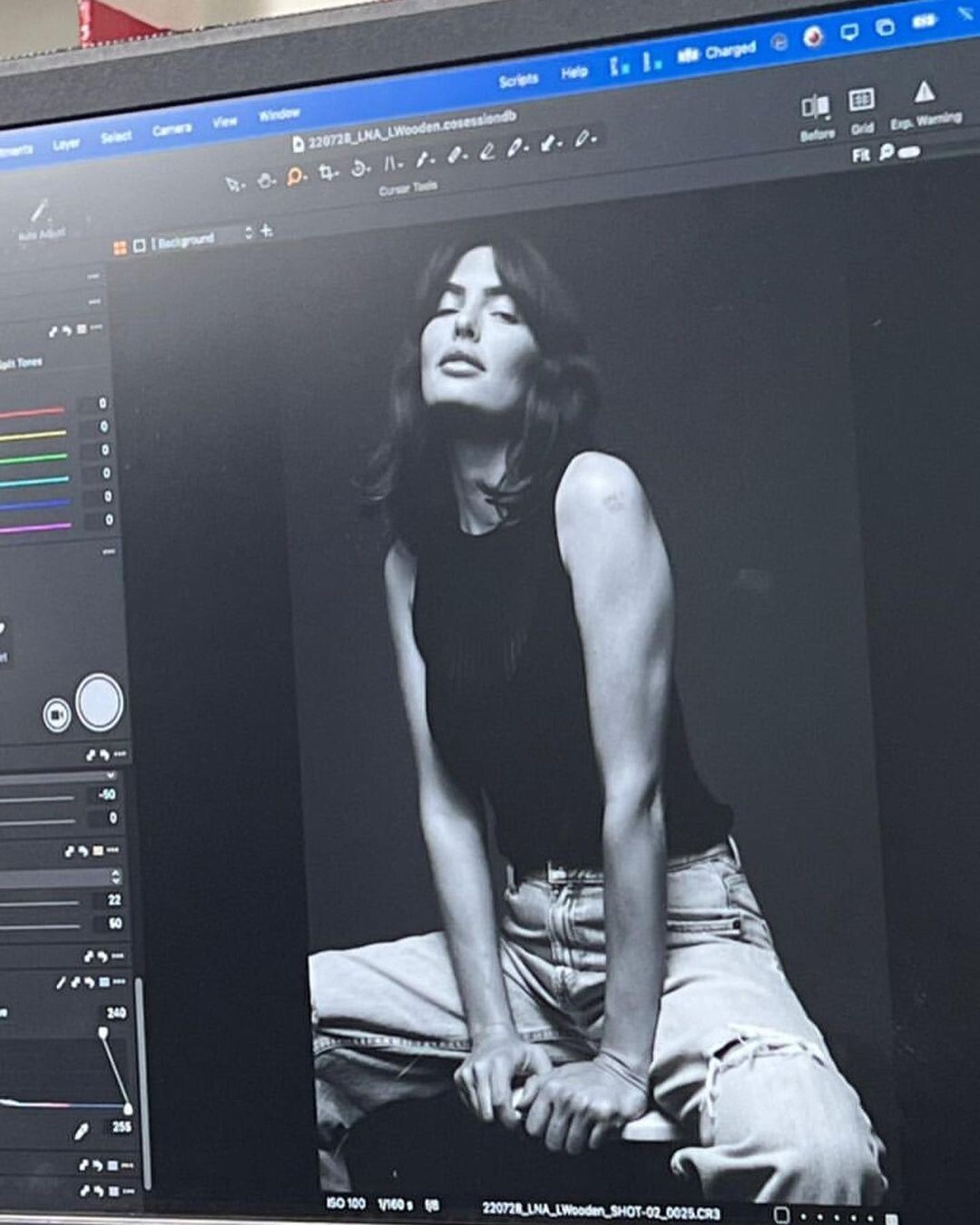Click the zoom magnifier icon beside Fit
The image size is (980, 1225).
[886, 152]
